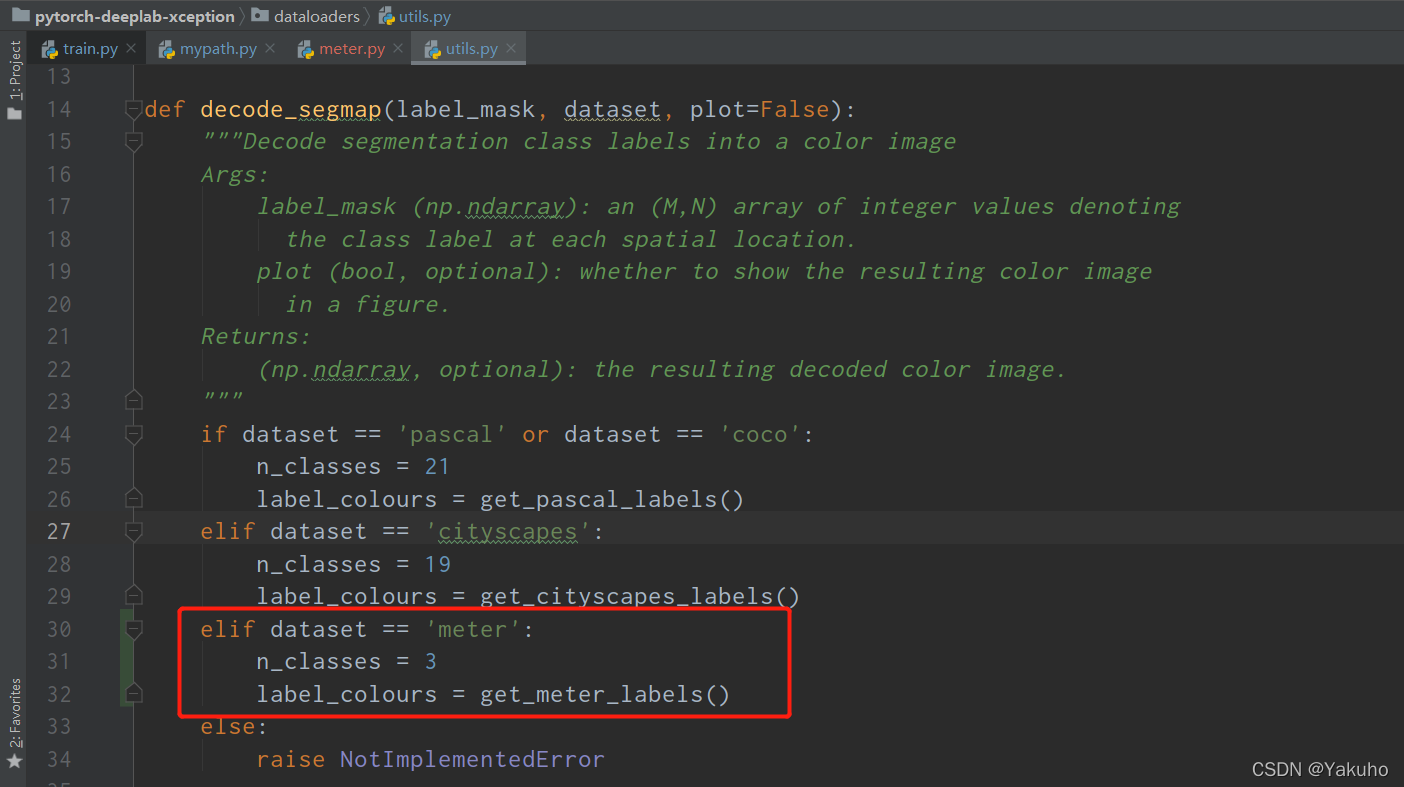Click the value 19 for n_classes
1404x787 pixels.
tap(437, 564)
